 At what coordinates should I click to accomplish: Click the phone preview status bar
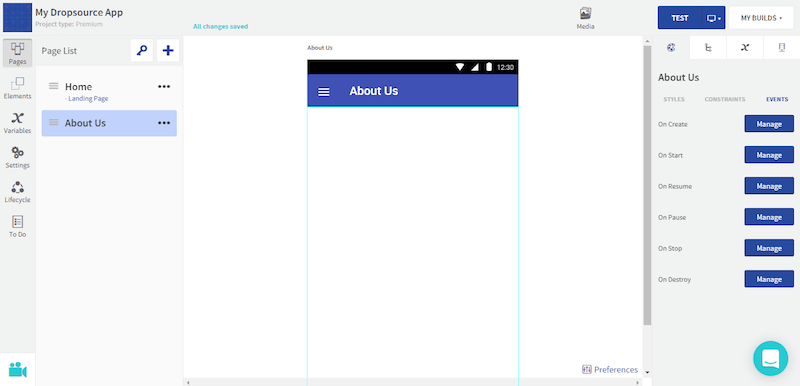pyautogui.click(x=413, y=67)
